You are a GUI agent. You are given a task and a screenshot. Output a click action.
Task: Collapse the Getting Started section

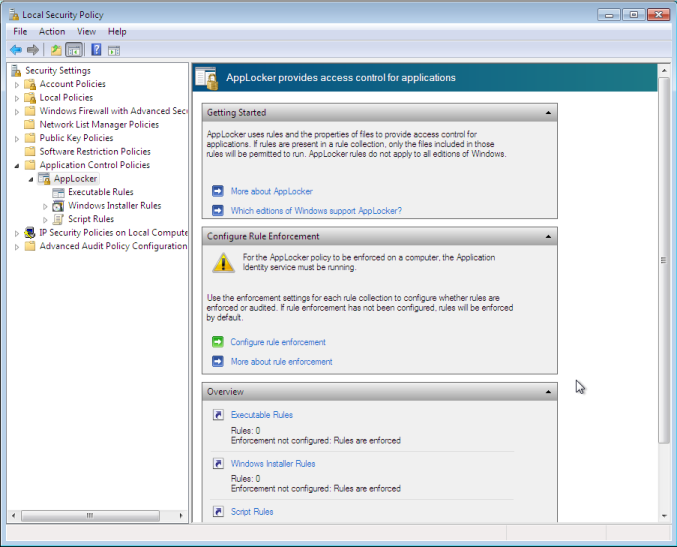pyautogui.click(x=548, y=113)
